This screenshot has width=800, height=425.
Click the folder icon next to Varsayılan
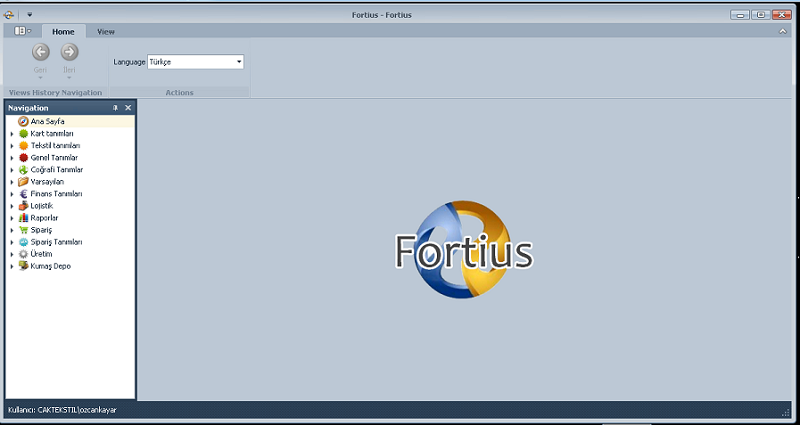pos(23,182)
